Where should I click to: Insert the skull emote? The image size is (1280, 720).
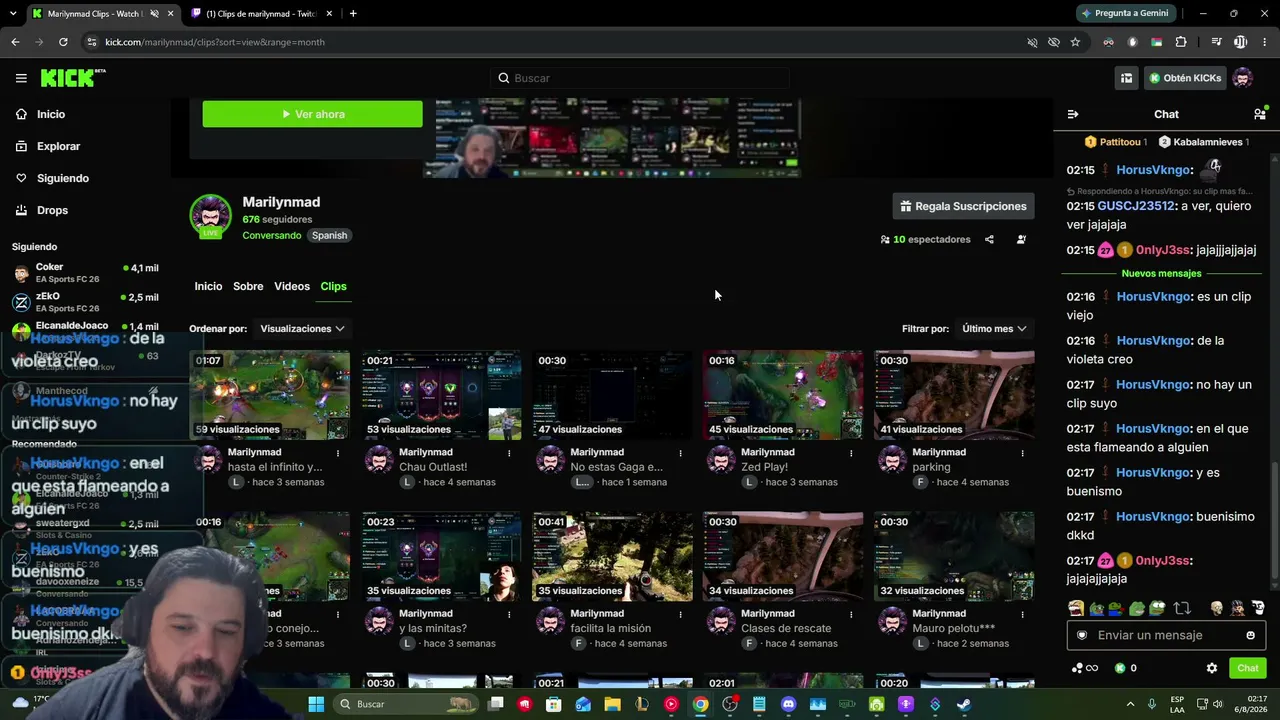pos(1217,608)
